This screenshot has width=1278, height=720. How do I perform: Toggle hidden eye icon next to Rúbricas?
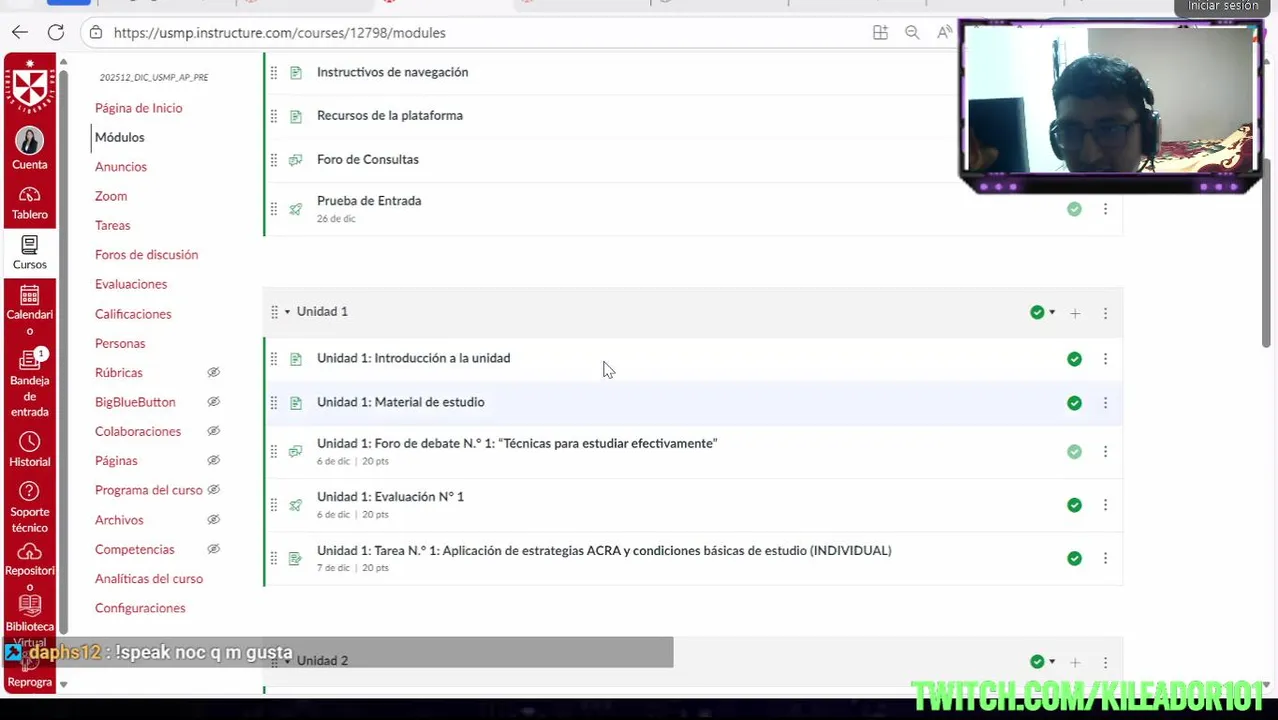213,373
